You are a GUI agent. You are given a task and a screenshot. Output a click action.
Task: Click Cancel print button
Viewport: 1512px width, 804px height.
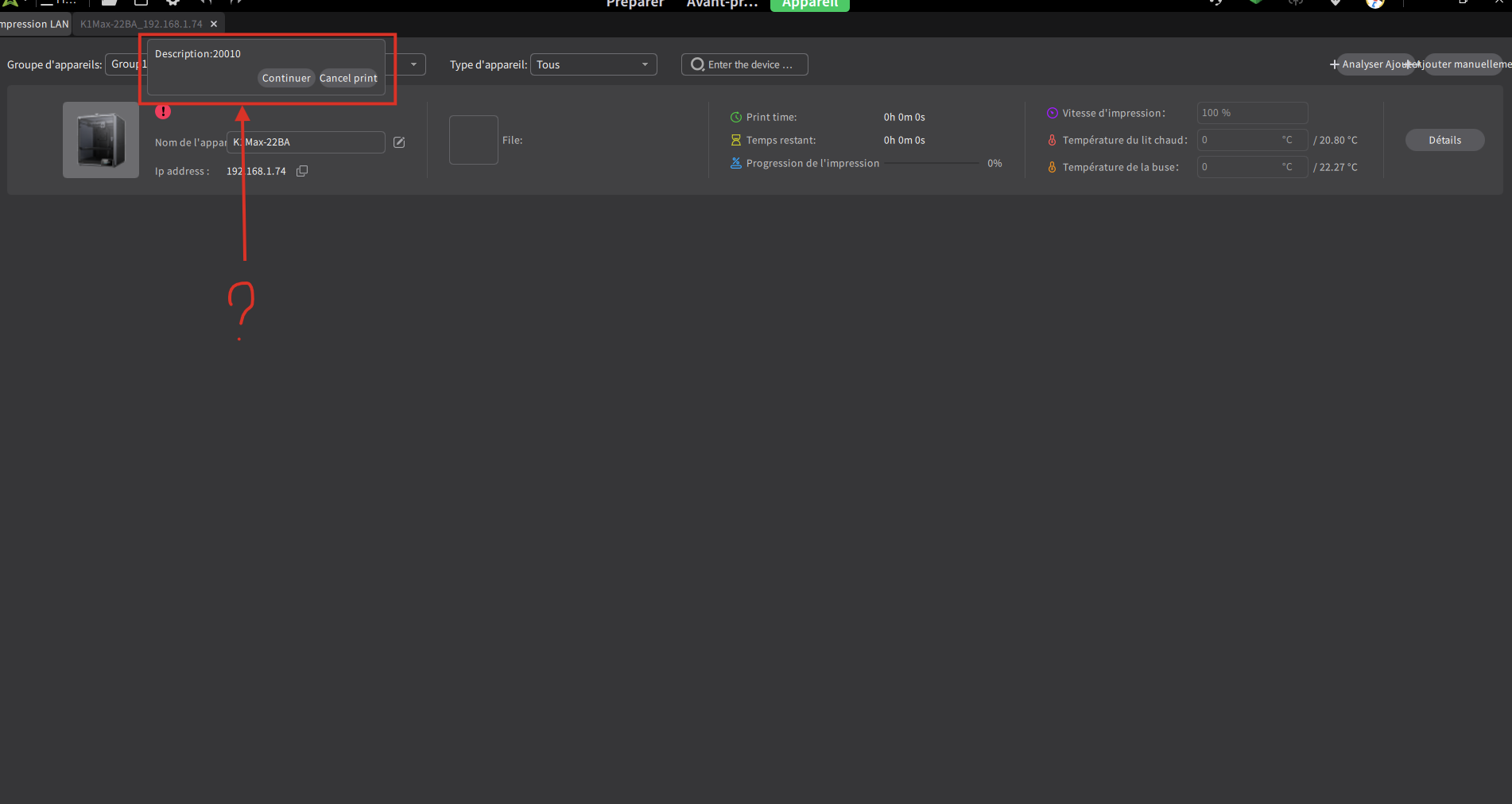click(x=348, y=78)
